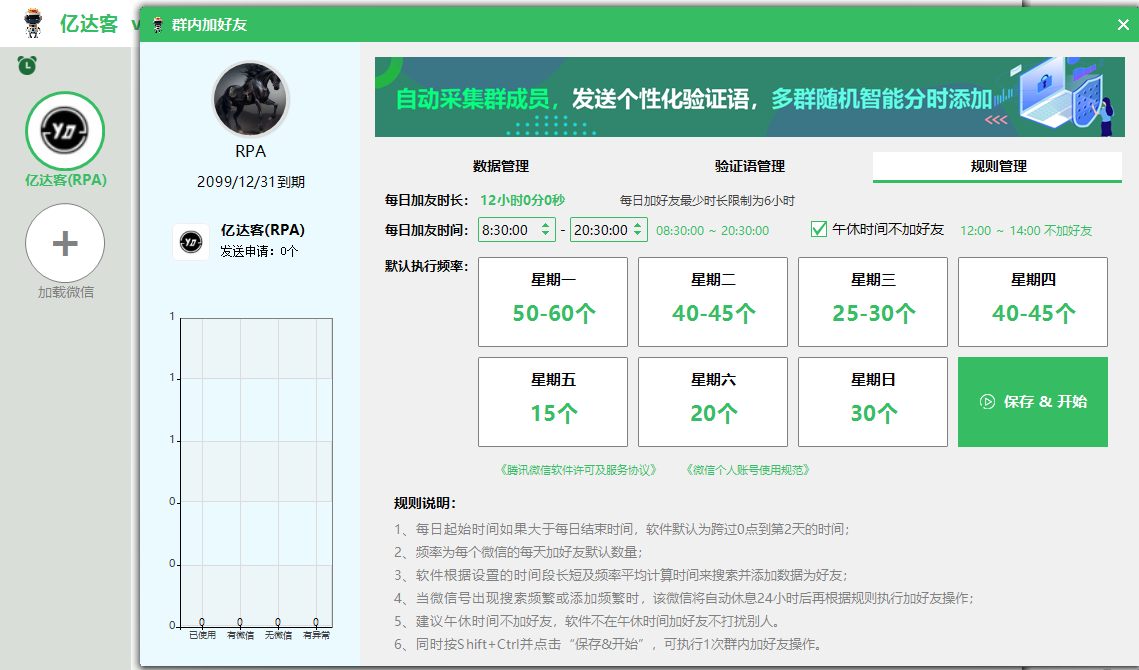The width and height of the screenshot is (1139, 670).
Task: Select the 规则管理 tab
Action: [997, 166]
